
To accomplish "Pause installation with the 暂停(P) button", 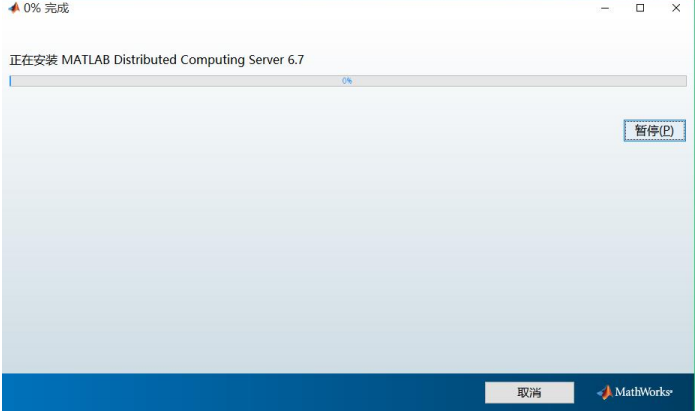I will pyautogui.click(x=655, y=130).
